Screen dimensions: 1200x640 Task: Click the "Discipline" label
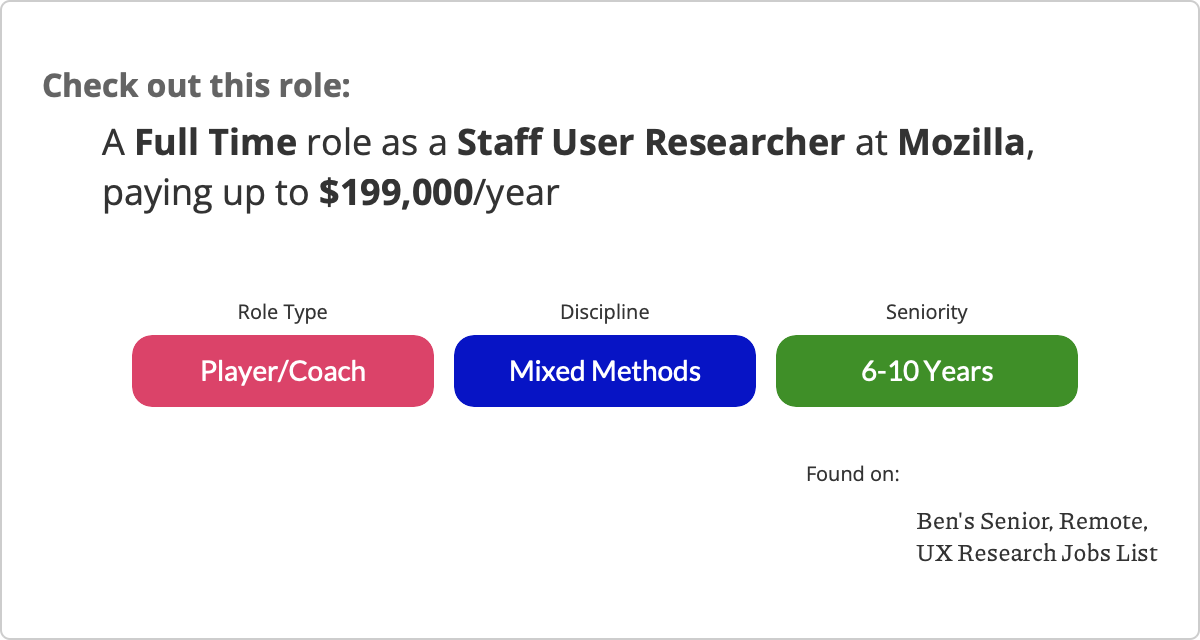(x=605, y=312)
